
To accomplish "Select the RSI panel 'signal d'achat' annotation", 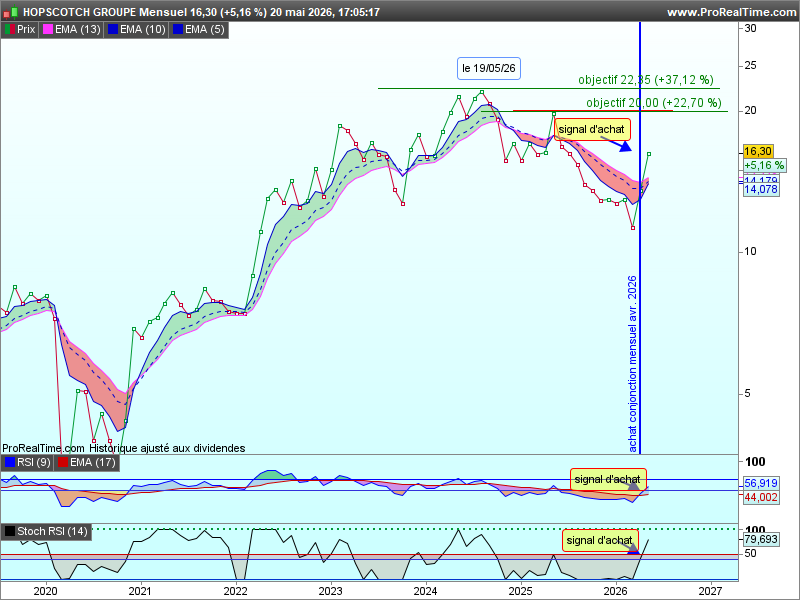I will 608,480.
